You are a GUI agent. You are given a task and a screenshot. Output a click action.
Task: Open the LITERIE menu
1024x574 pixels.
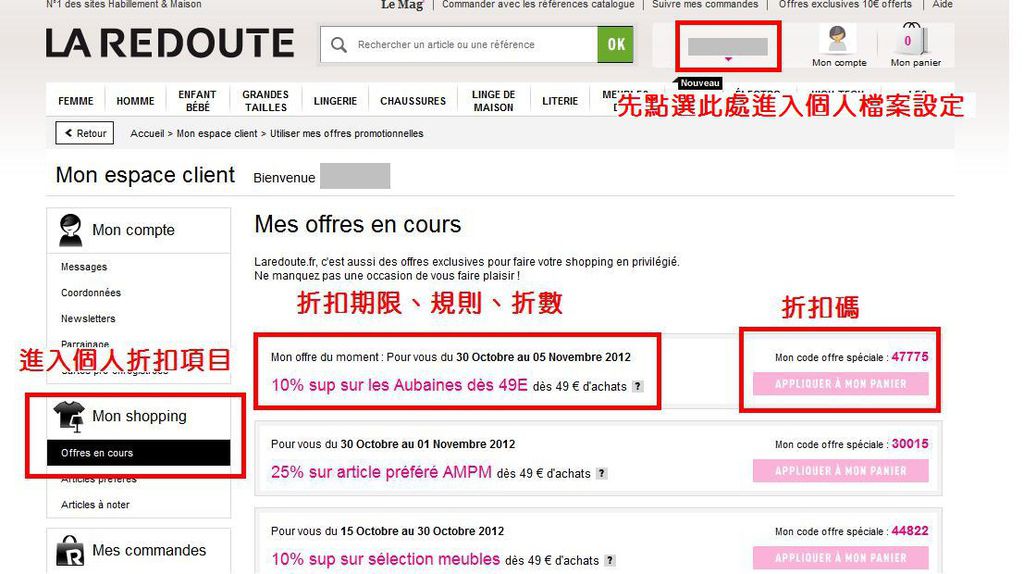[x=560, y=101]
